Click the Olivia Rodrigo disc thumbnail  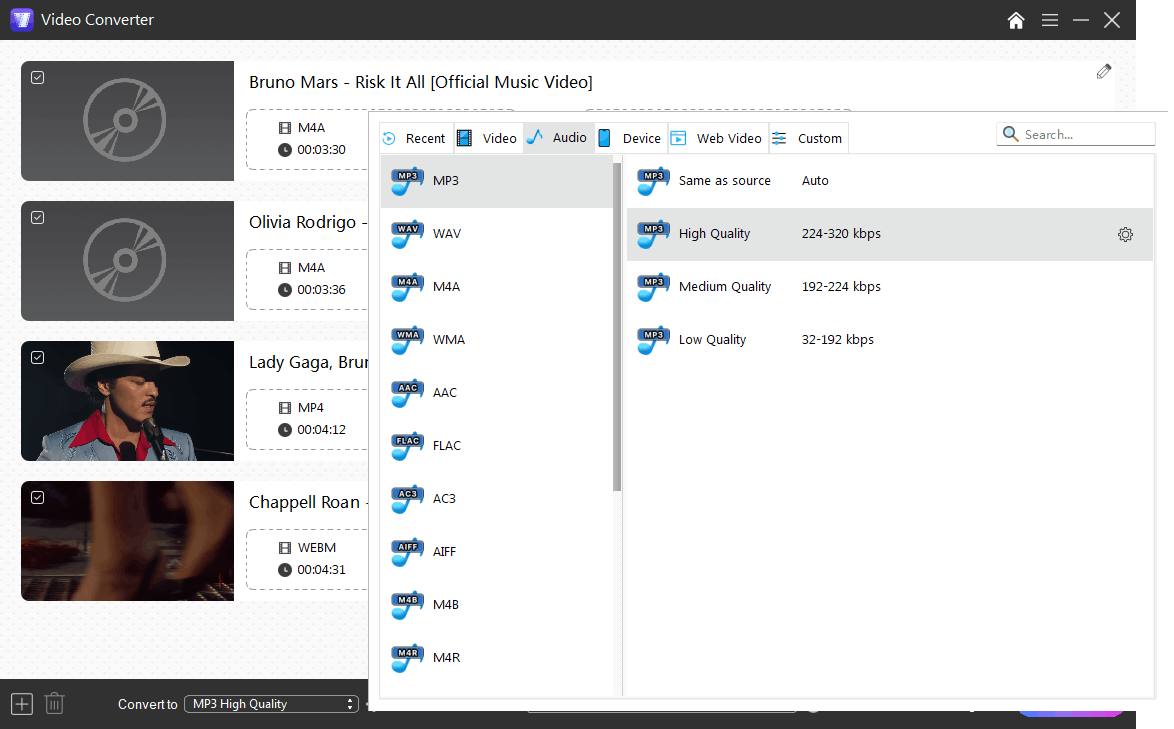(127, 260)
